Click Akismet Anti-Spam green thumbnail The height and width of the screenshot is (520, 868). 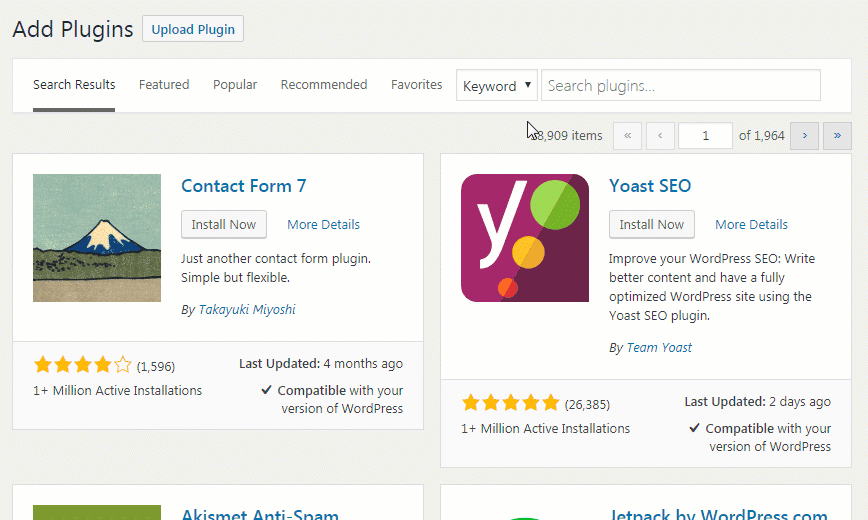pos(97,512)
